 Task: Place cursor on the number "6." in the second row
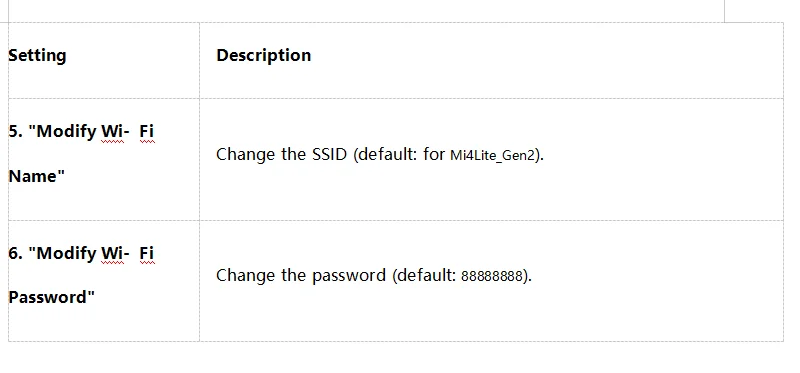click(x=16, y=253)
